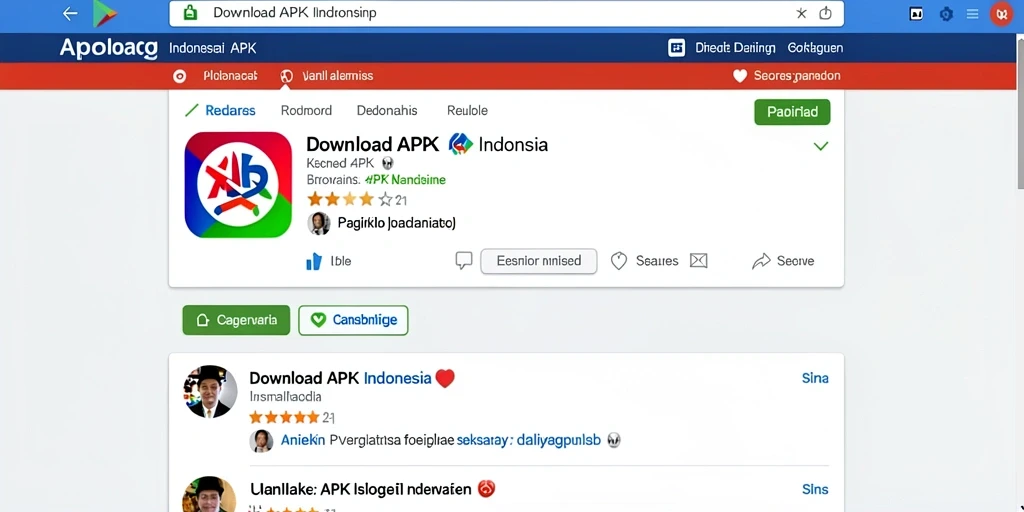The width and height of the screenshot is (1024, 512).
Task: Click the heart icon beside Seares
Action: pos(618,261)
